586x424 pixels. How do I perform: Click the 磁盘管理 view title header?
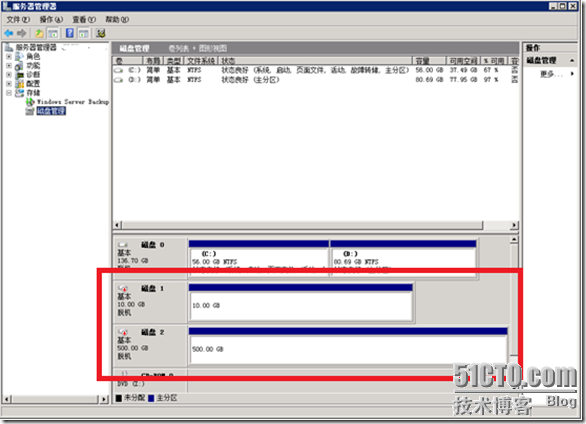(x=134, y=48)
